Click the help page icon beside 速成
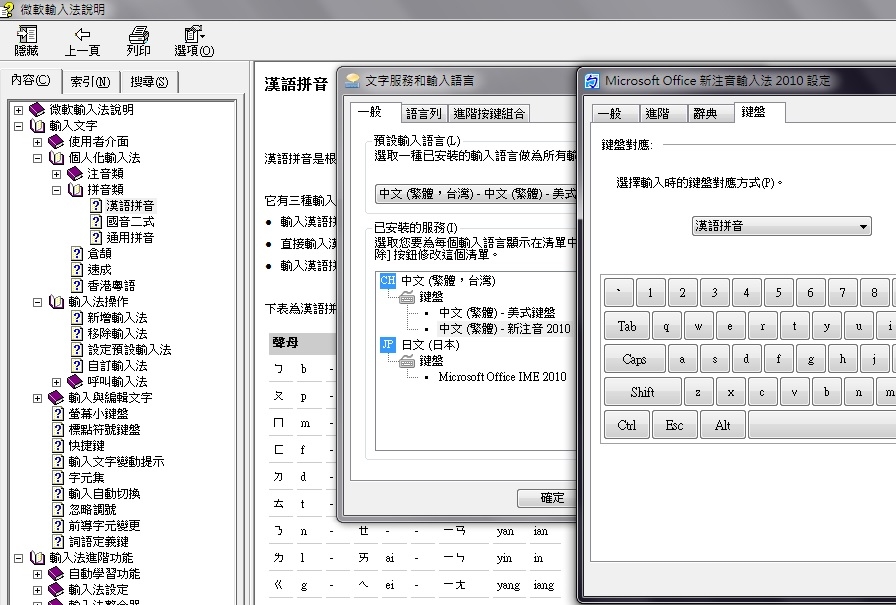This screenshot has width=896, height=605. [x=77, y=270]
